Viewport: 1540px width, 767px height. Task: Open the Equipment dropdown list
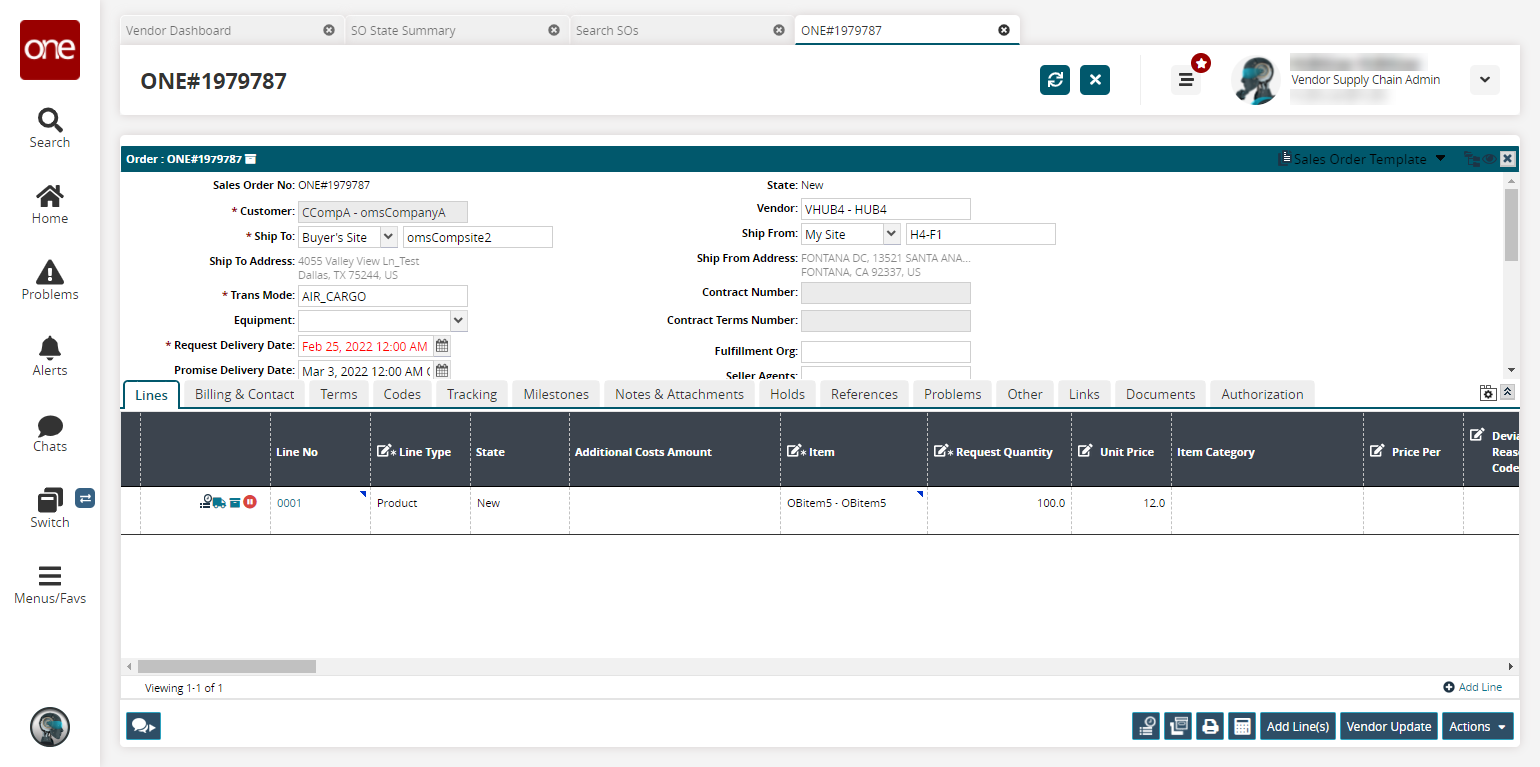pos(458,321)
